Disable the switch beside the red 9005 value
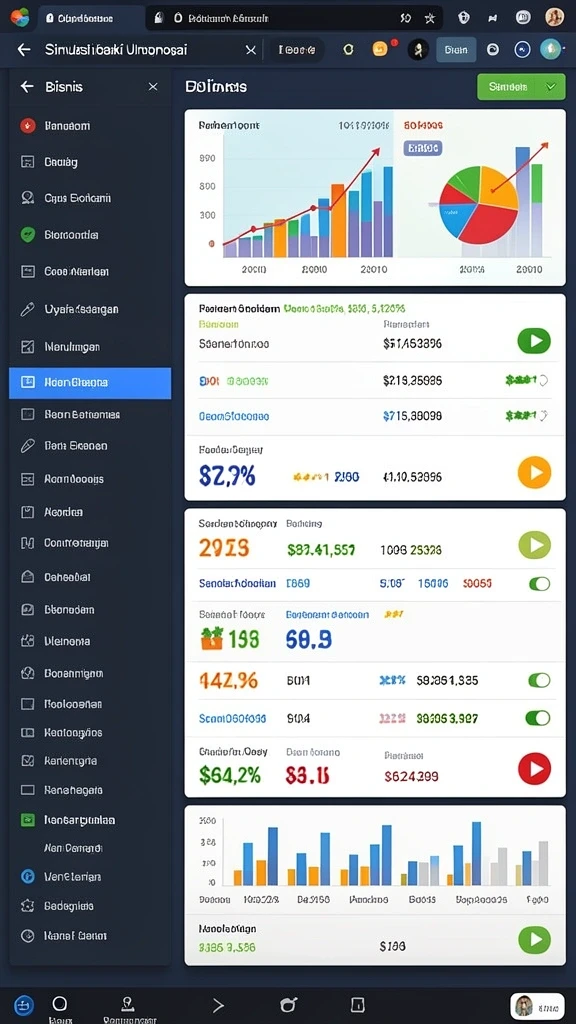576x1024 pixels. (x=539, y=584)
